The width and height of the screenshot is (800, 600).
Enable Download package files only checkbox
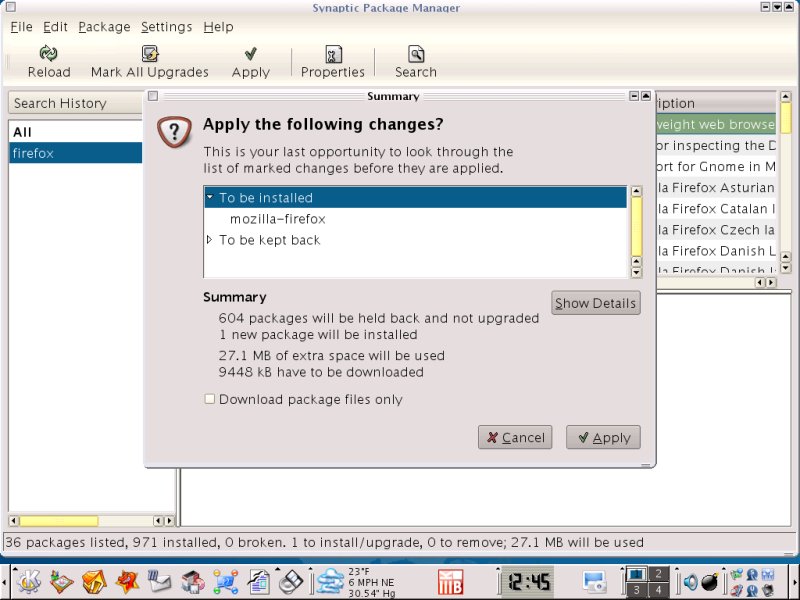pos(210,399)
